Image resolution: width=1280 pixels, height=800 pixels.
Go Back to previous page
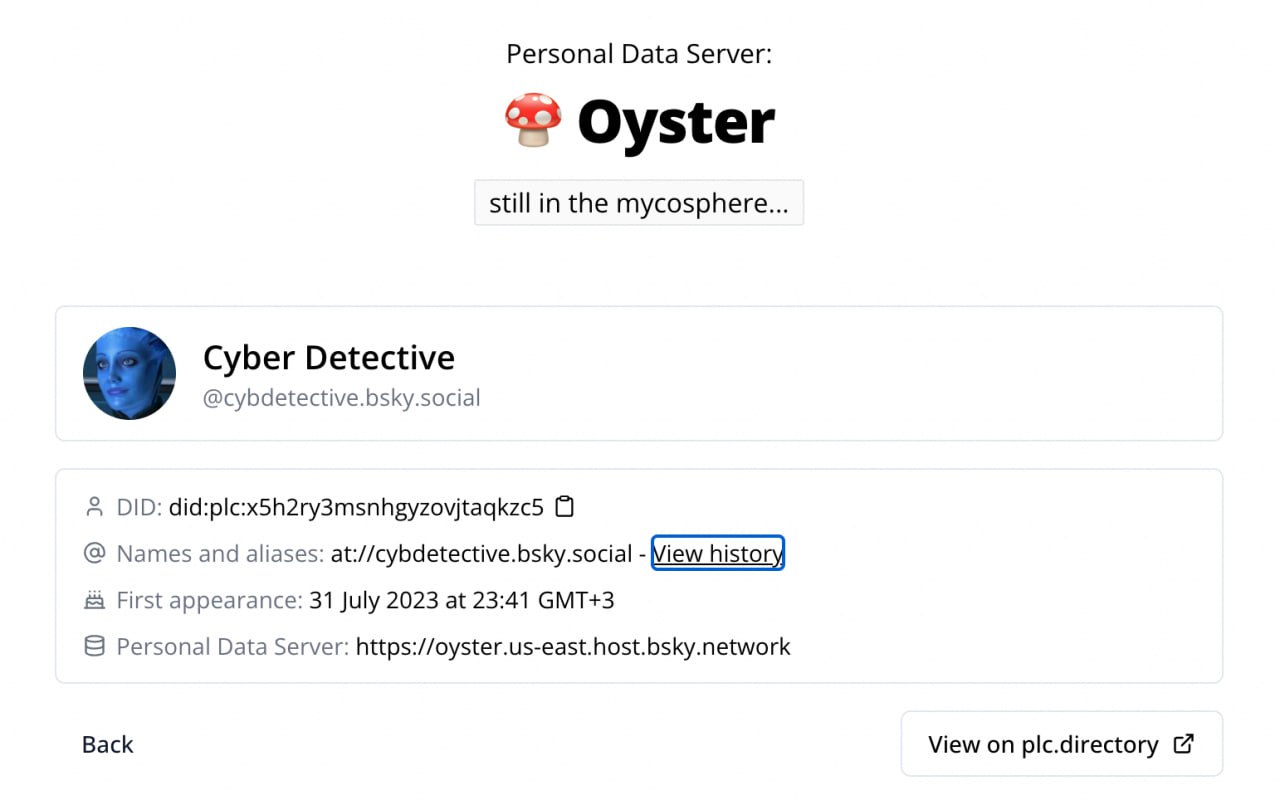[x=107, y=744]
